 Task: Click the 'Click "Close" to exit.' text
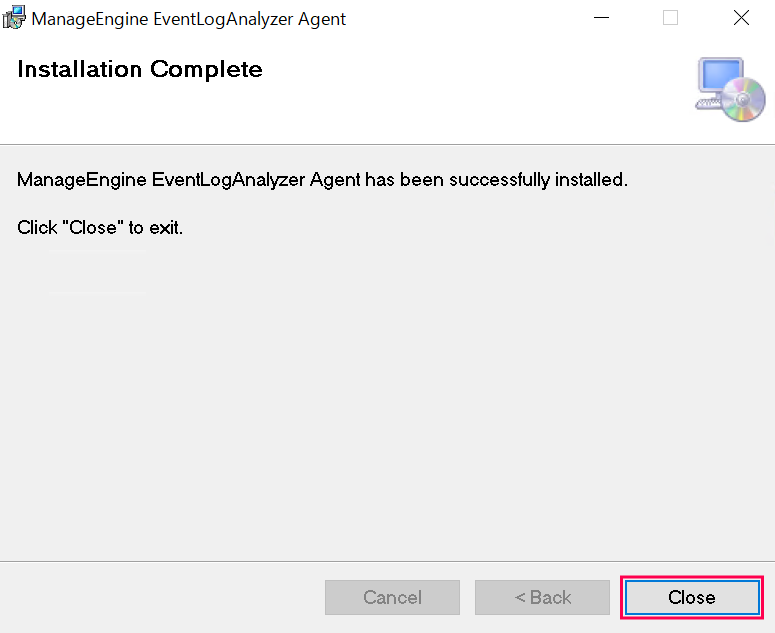tap(100, 228)
